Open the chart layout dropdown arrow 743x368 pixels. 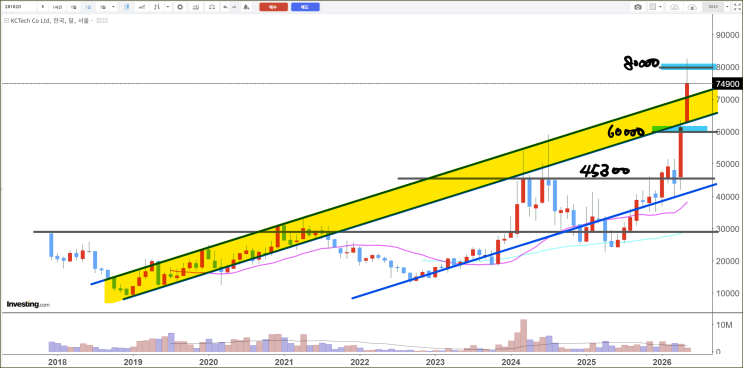pyautogui.click(x=661, y=7)
